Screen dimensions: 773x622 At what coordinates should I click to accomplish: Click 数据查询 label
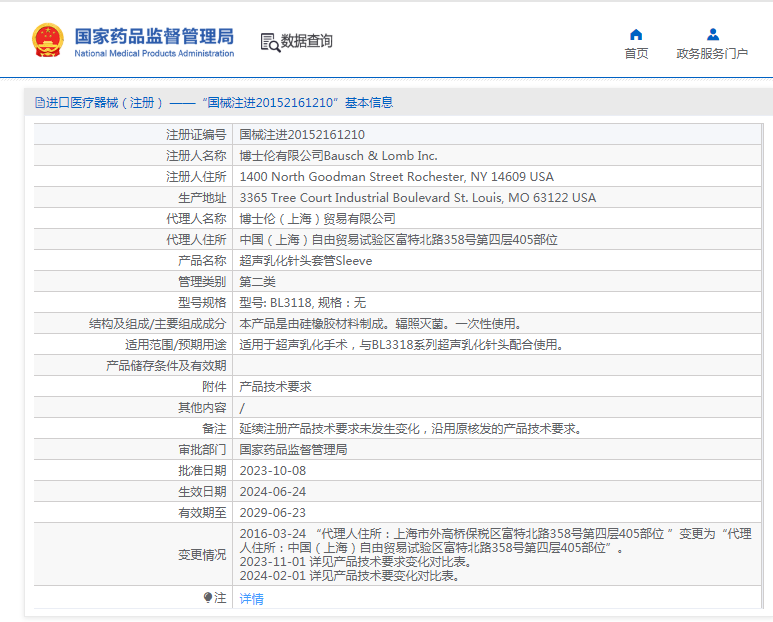tap(307, 41)
